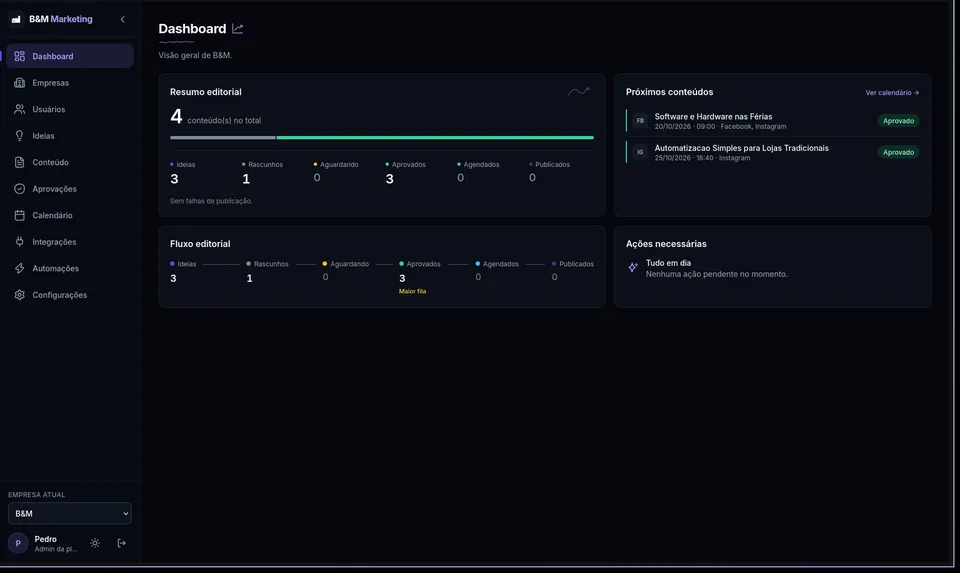The image size is (960, 573).
Task: Click Agendados stage in Fluxo editorial
Action: click(x=497, y=271)
